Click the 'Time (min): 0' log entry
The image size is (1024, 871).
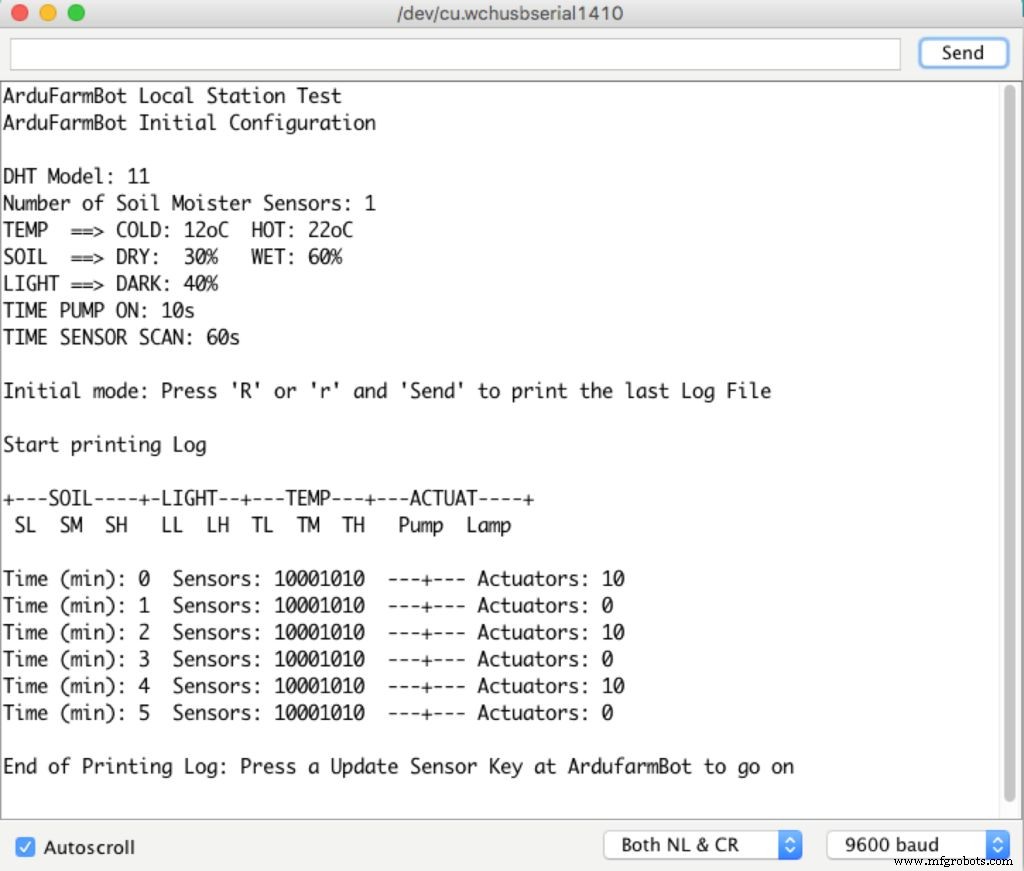tap(313, 579)
